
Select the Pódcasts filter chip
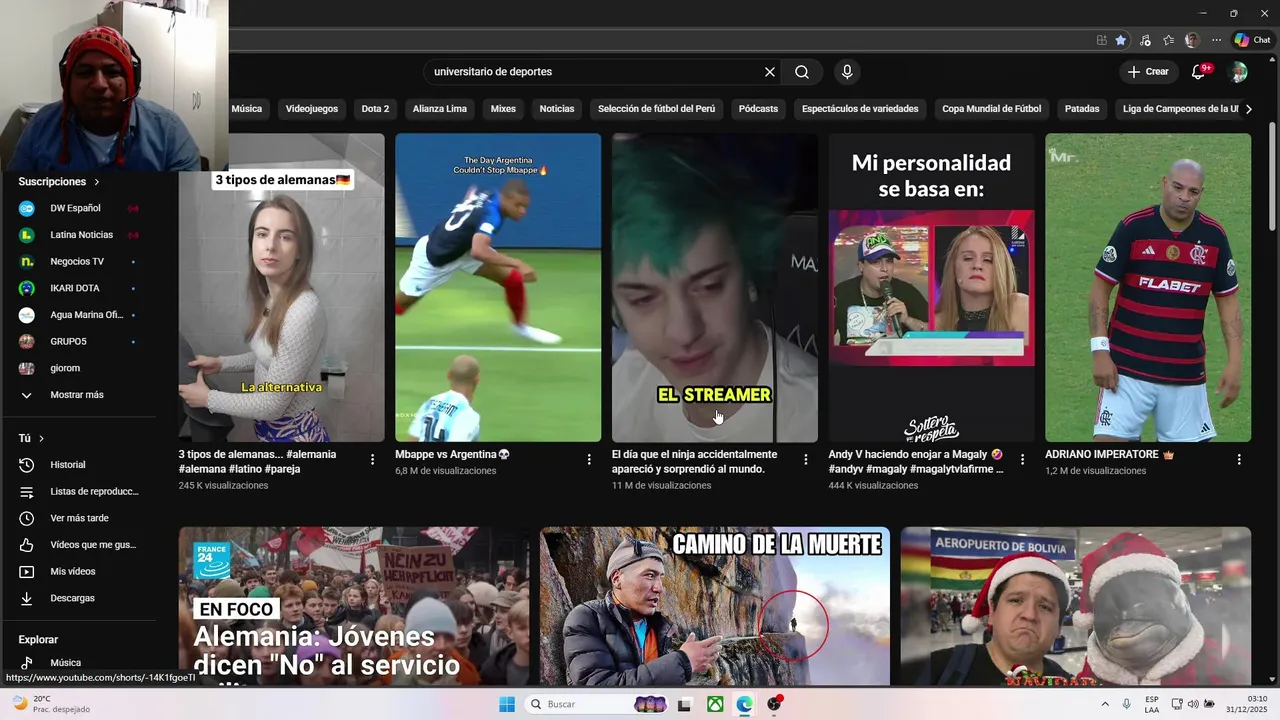pos(758,109)
